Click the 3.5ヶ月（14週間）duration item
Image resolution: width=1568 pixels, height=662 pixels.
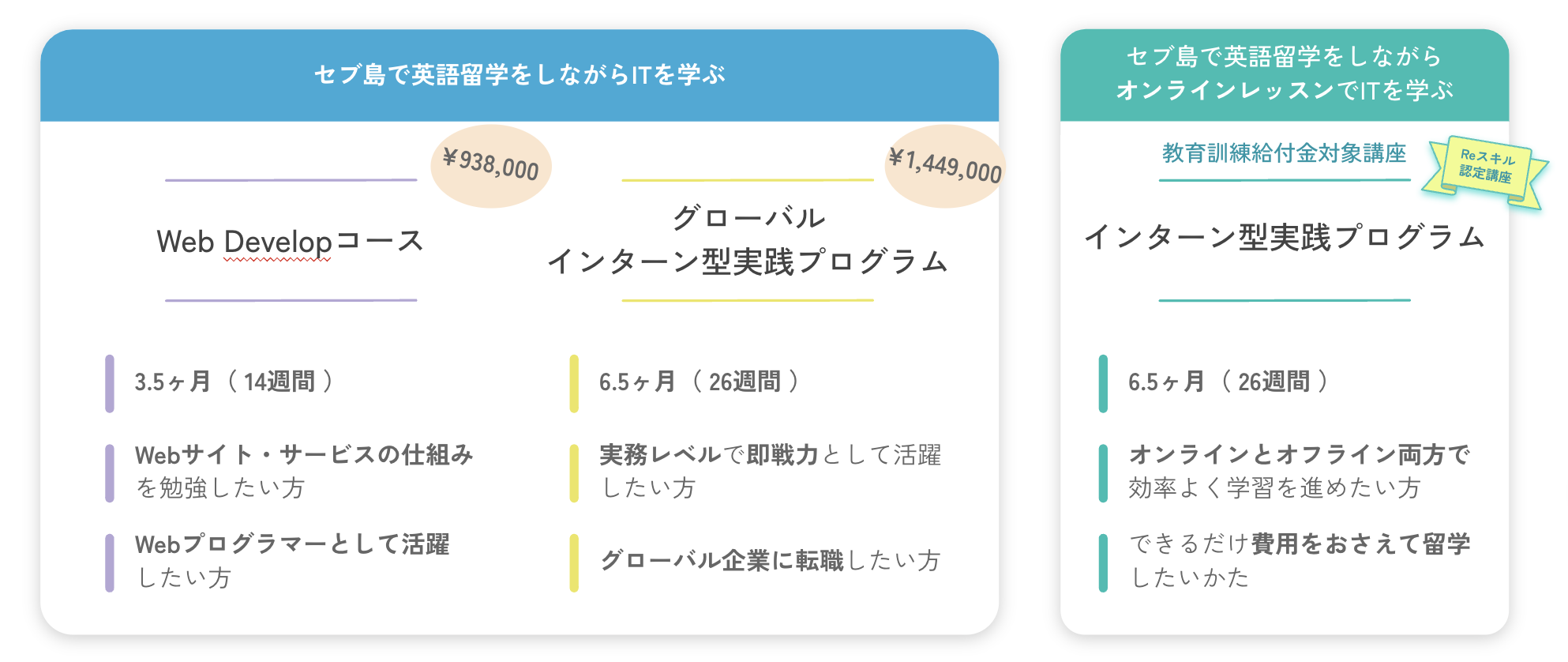coord(234,382)
